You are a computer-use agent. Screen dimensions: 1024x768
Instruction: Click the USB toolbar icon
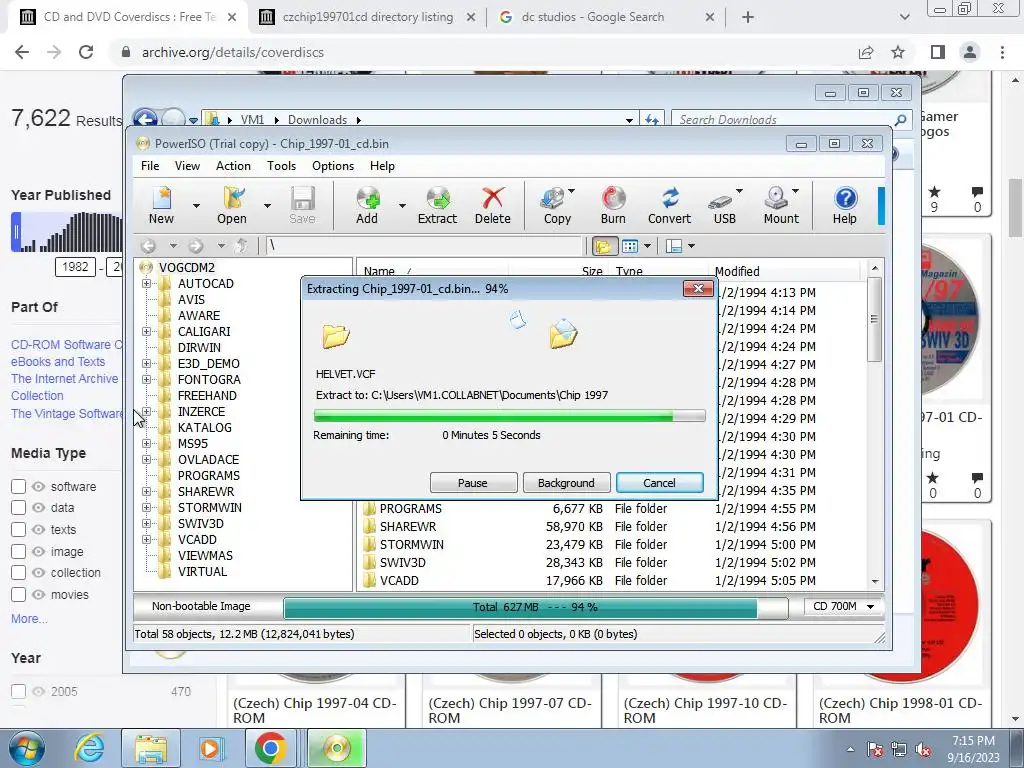pos(724,205)
